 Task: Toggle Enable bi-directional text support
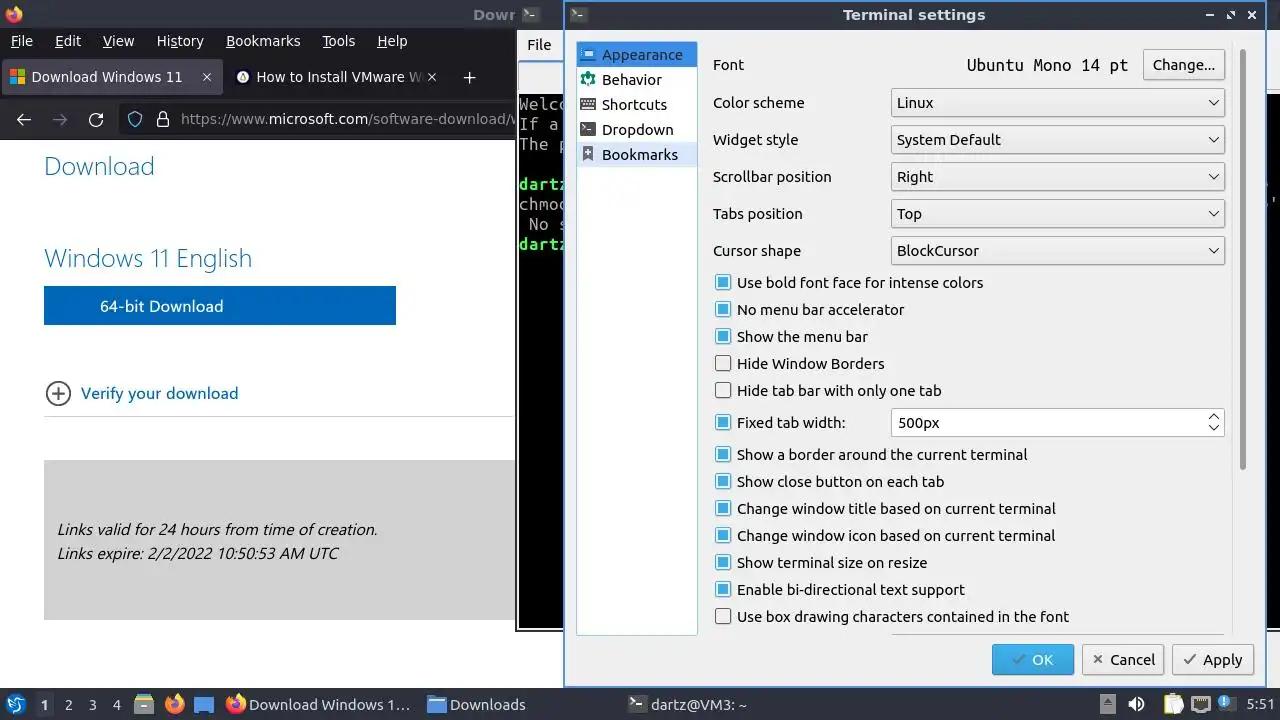(x=723, y=590)
